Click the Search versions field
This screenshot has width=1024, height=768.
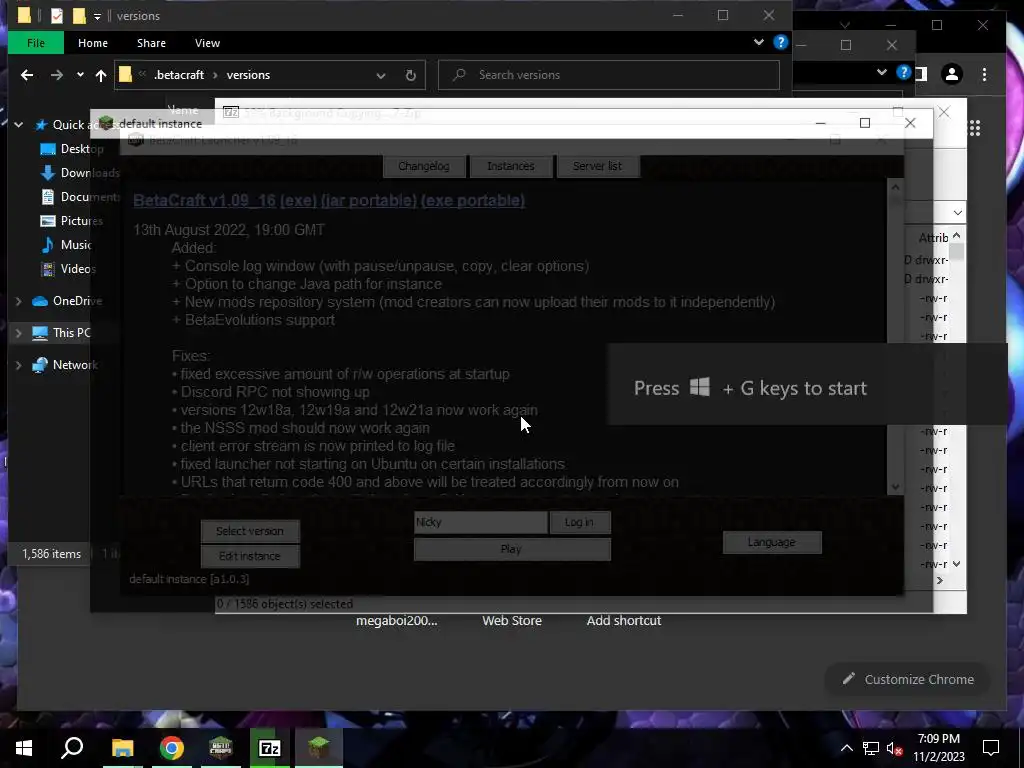click(609, 75)
